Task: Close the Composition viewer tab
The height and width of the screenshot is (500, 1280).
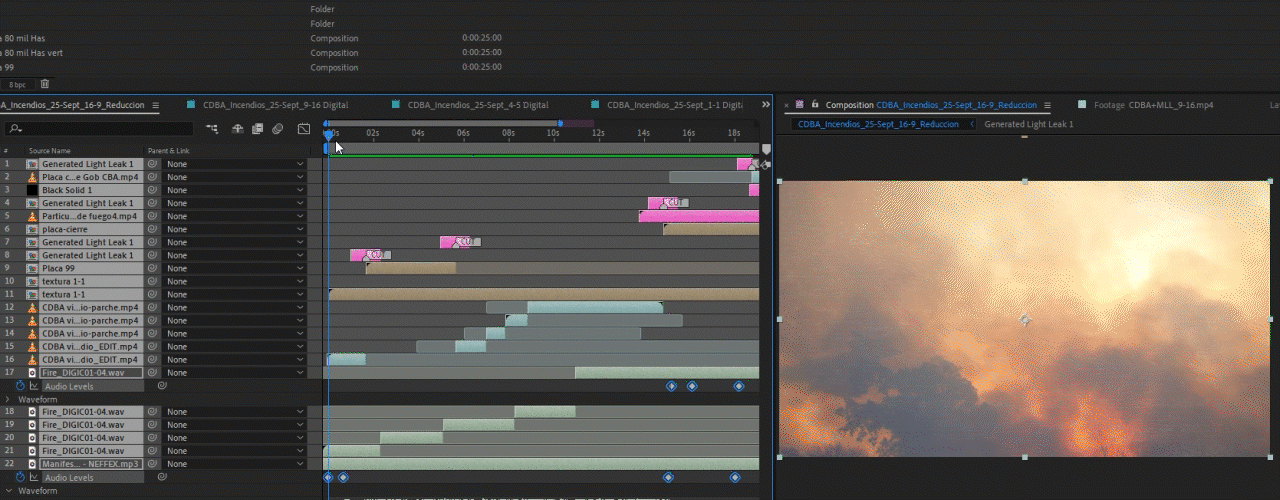Action: click(786, 104)
